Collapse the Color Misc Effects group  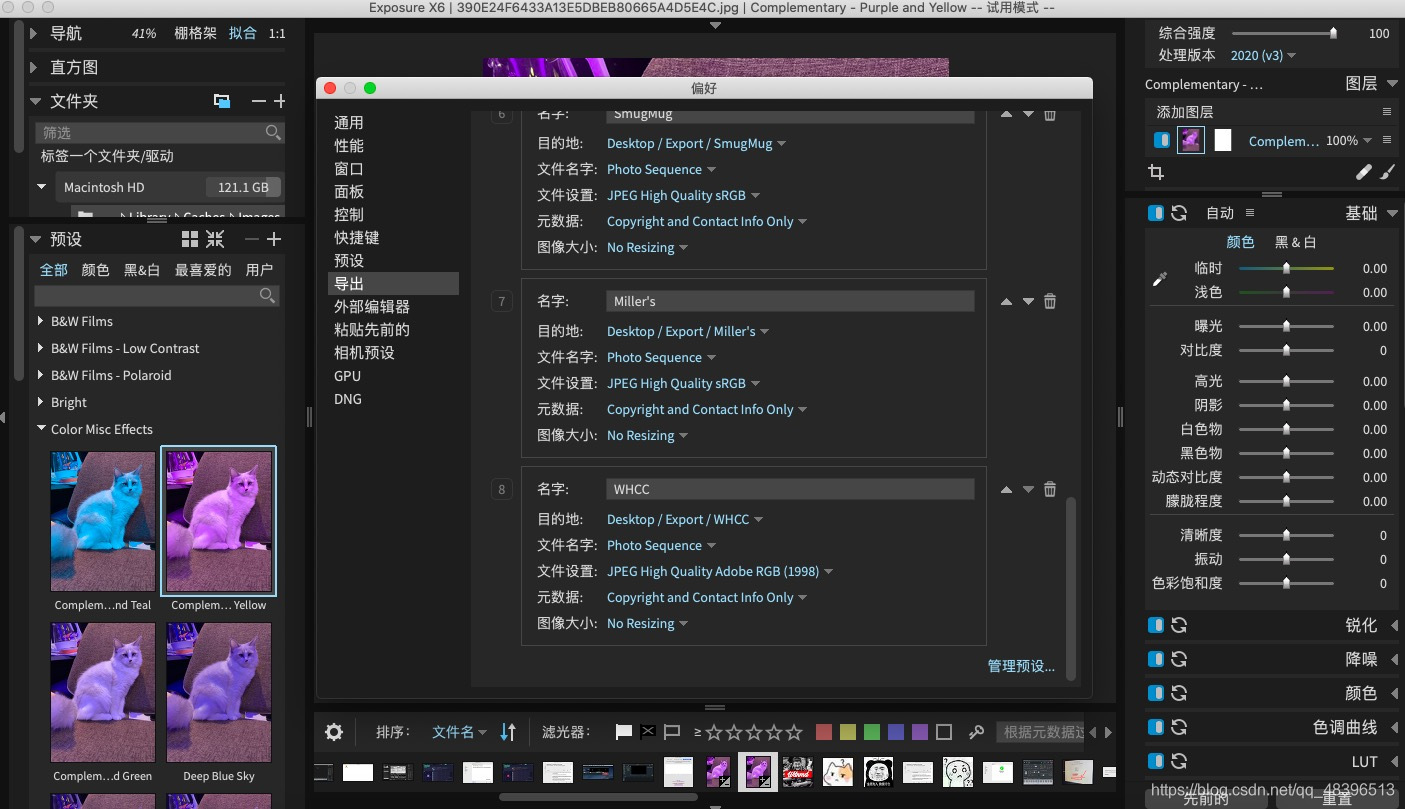(41, 429)
